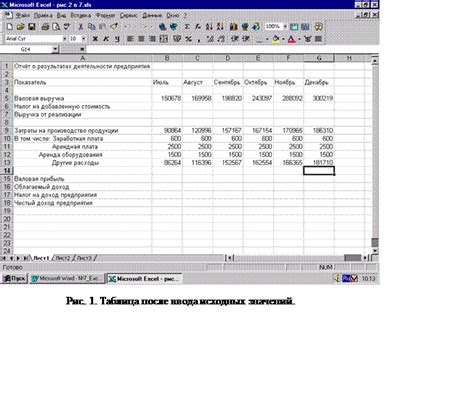This screenshot has height=394, width=474.
Task: Sort ascending with the A-Z icon
Action: [209, 27]
